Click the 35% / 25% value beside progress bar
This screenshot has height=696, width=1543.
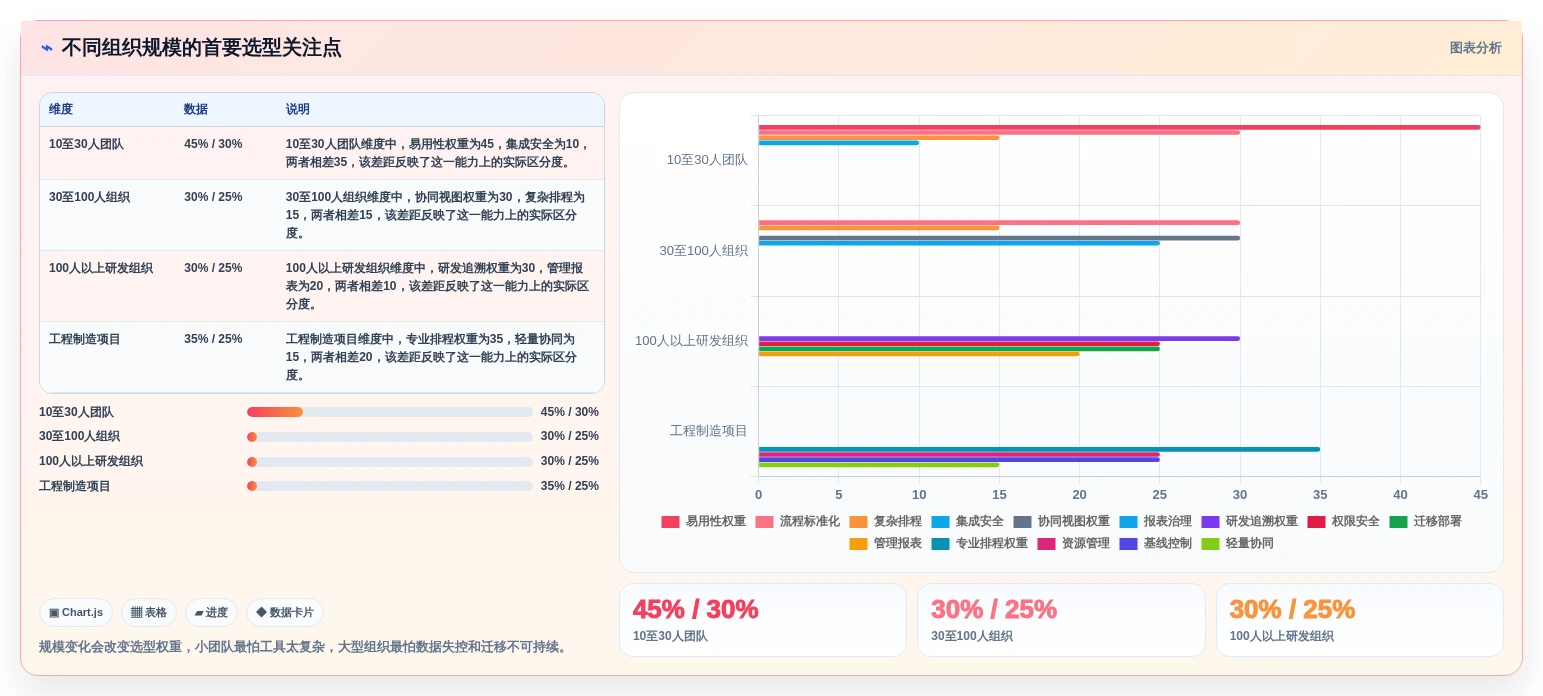click(570, 486)
